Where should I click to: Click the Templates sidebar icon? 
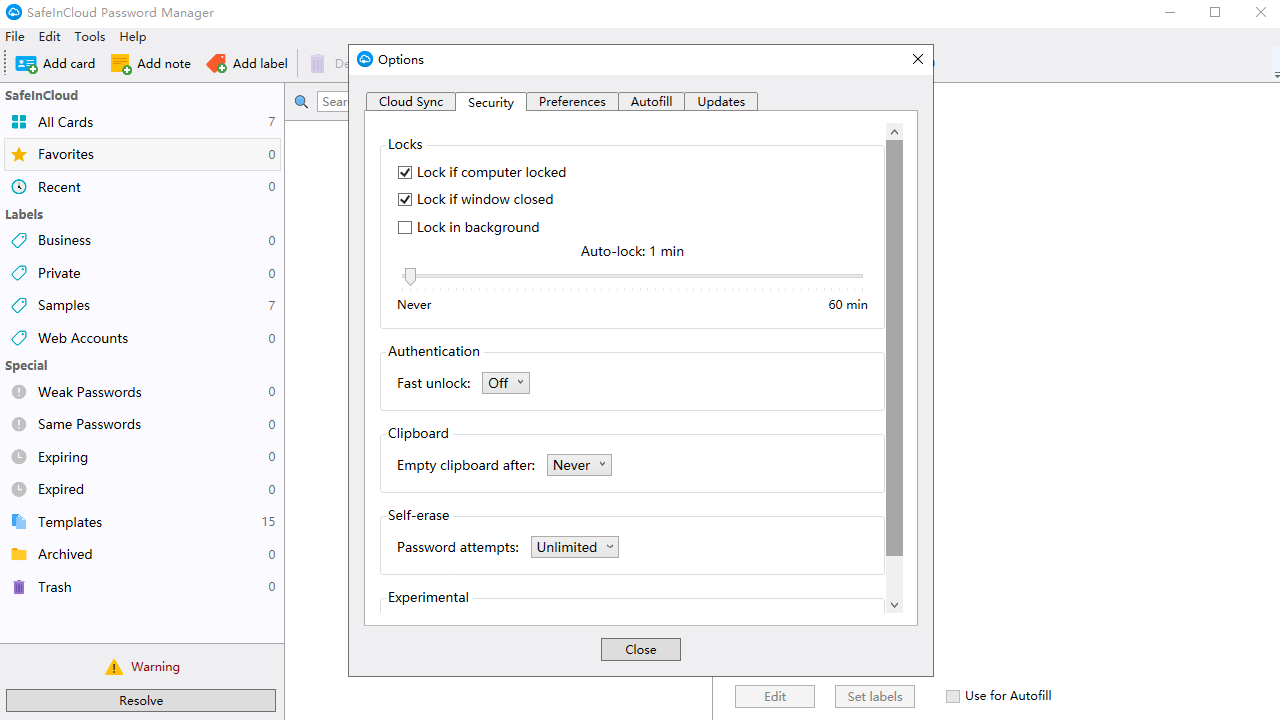click(x=19, y=521)
